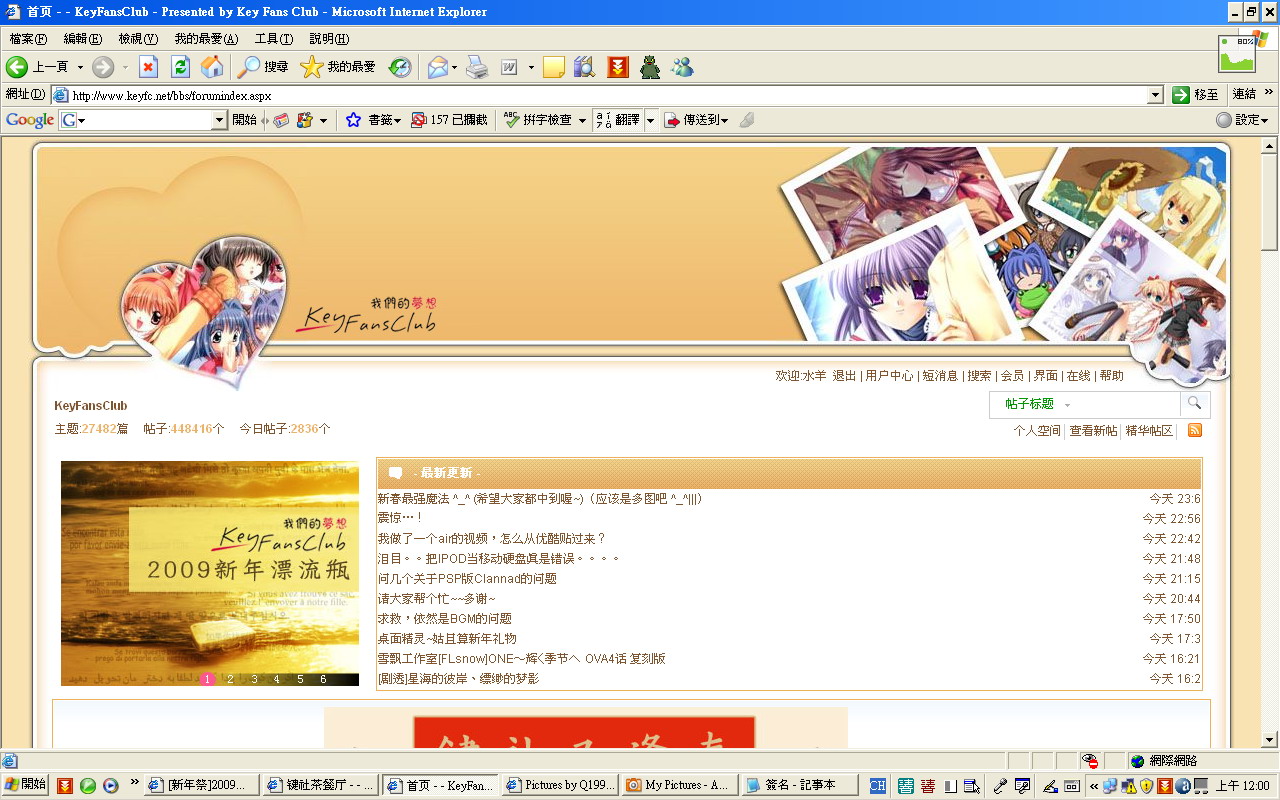Image resolution: width=1280 pixels, height=800 pixels.
Task: Switch to the 键社茶餐厅 taskbar window
Action: 321,785
